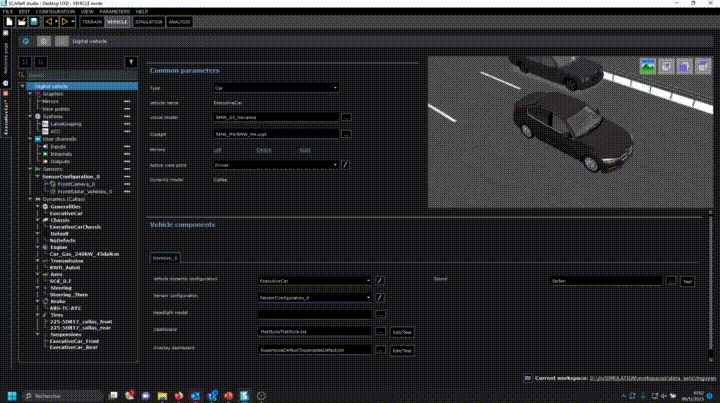
Task: Browse for Cockpit file
Action: (346, 134)
